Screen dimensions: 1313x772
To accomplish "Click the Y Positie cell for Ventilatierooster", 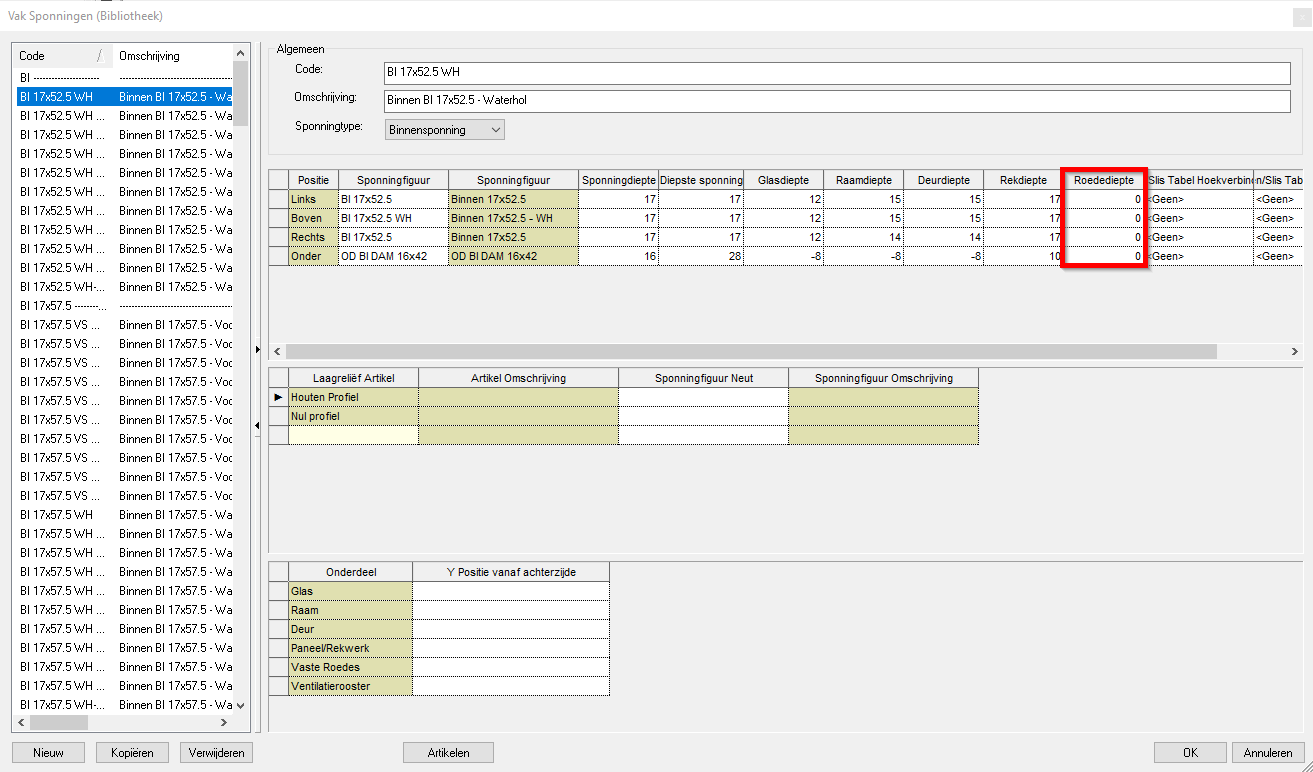I will [x=511, y=686].
